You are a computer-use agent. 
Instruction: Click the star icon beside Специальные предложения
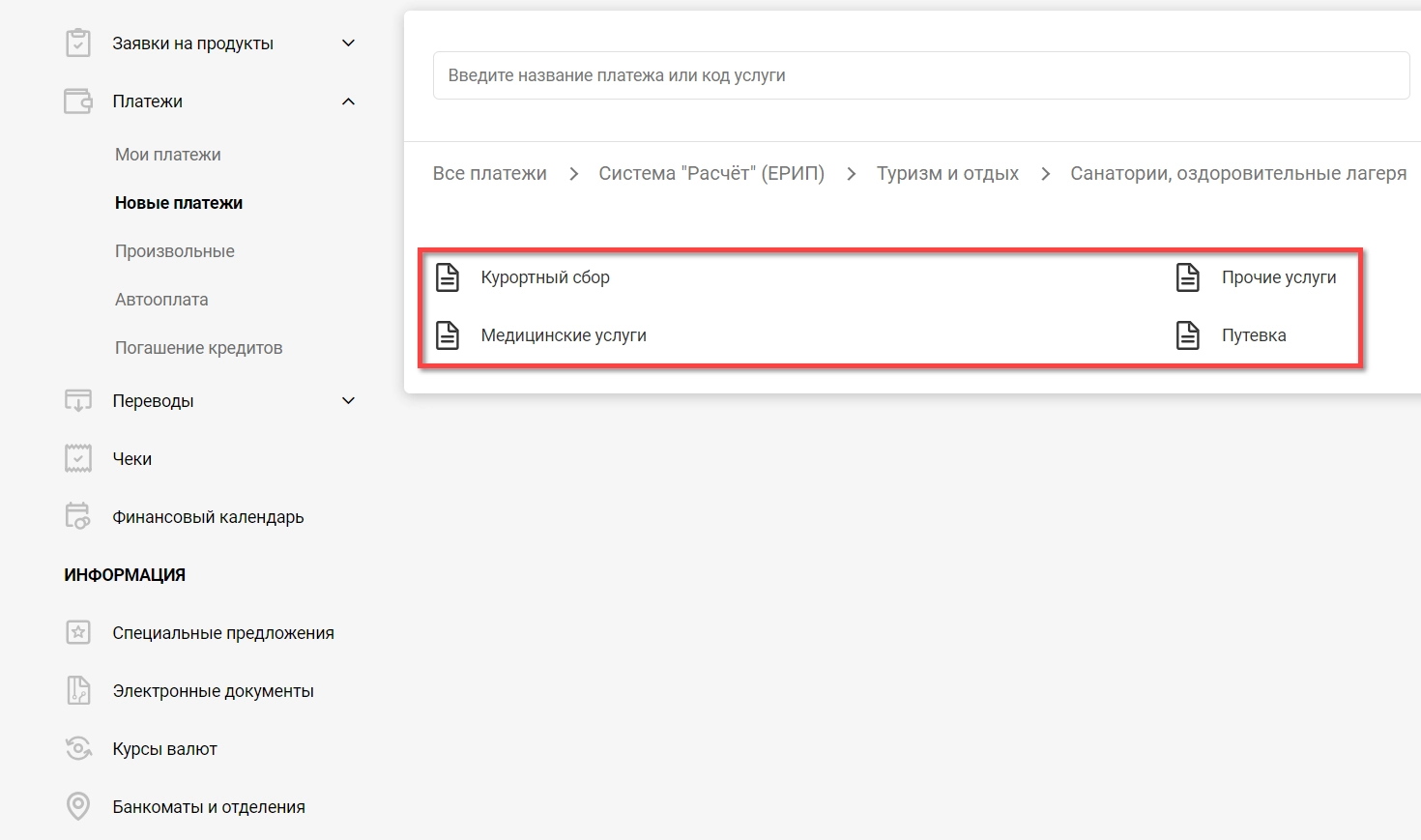coord(78,633)
